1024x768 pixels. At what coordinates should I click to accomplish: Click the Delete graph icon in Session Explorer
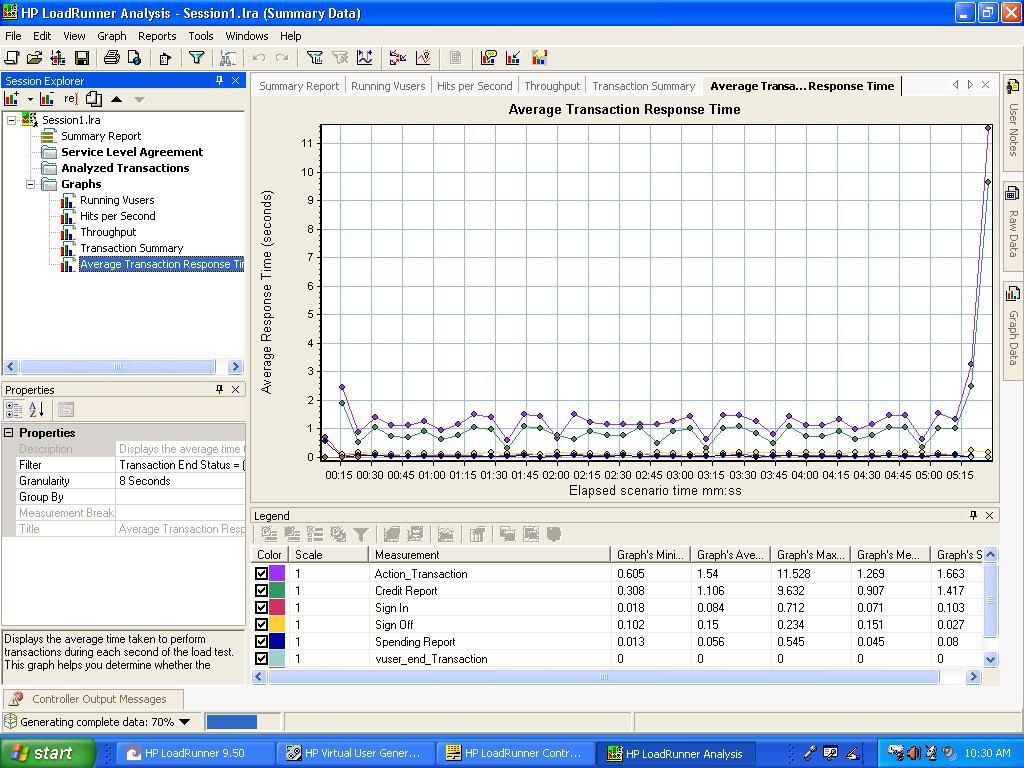coord(47,99)
